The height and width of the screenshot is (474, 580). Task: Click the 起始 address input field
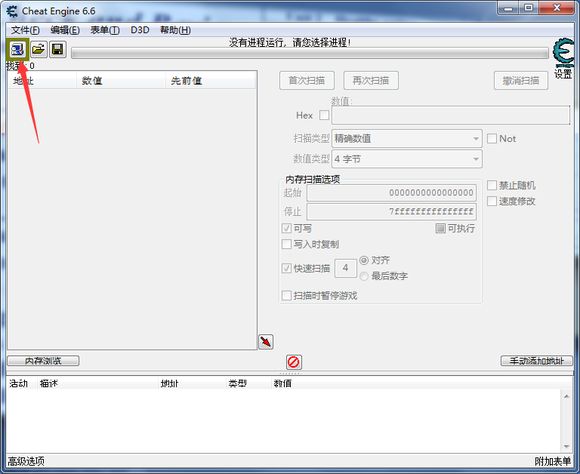pos(391,193)
